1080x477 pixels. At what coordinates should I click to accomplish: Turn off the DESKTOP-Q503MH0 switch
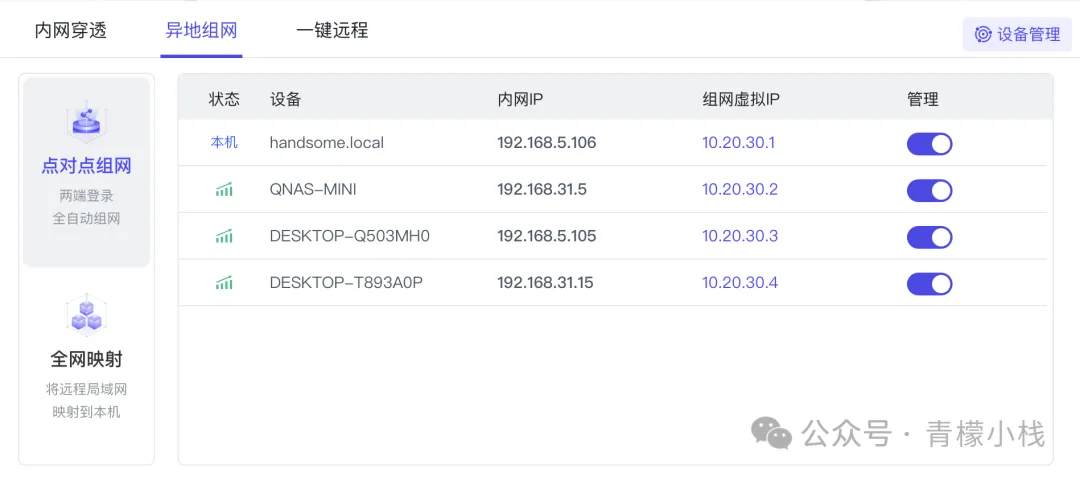pos(929,238)
